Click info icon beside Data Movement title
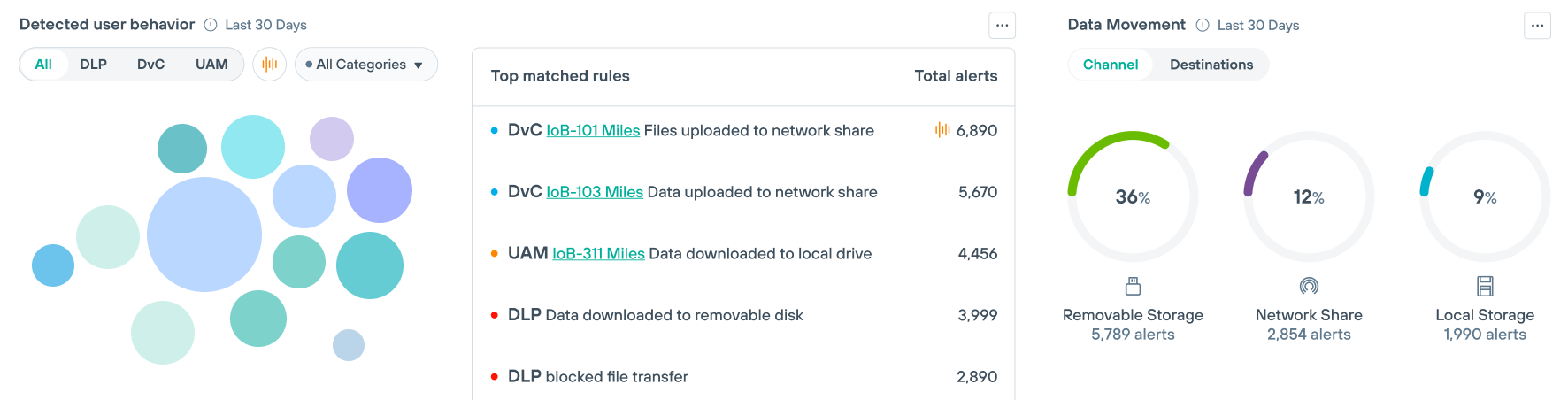The width and height of the screenshot is (1568, 400). (x=1203, y=25)
